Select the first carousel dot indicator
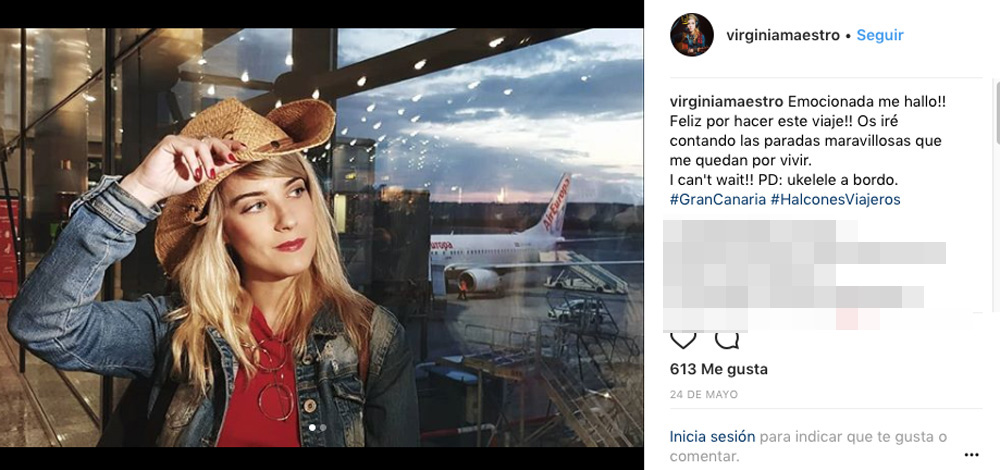 310,427
